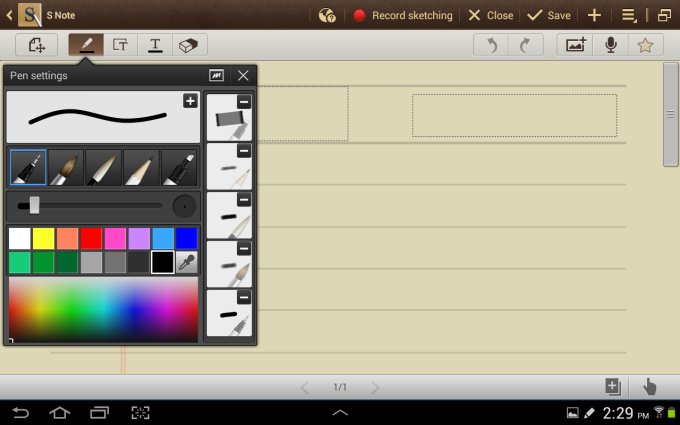Image resolution: width=680 pixels, height=425 pixels.
Task: Choose the fountain pen type
Action: click(28, 167)
